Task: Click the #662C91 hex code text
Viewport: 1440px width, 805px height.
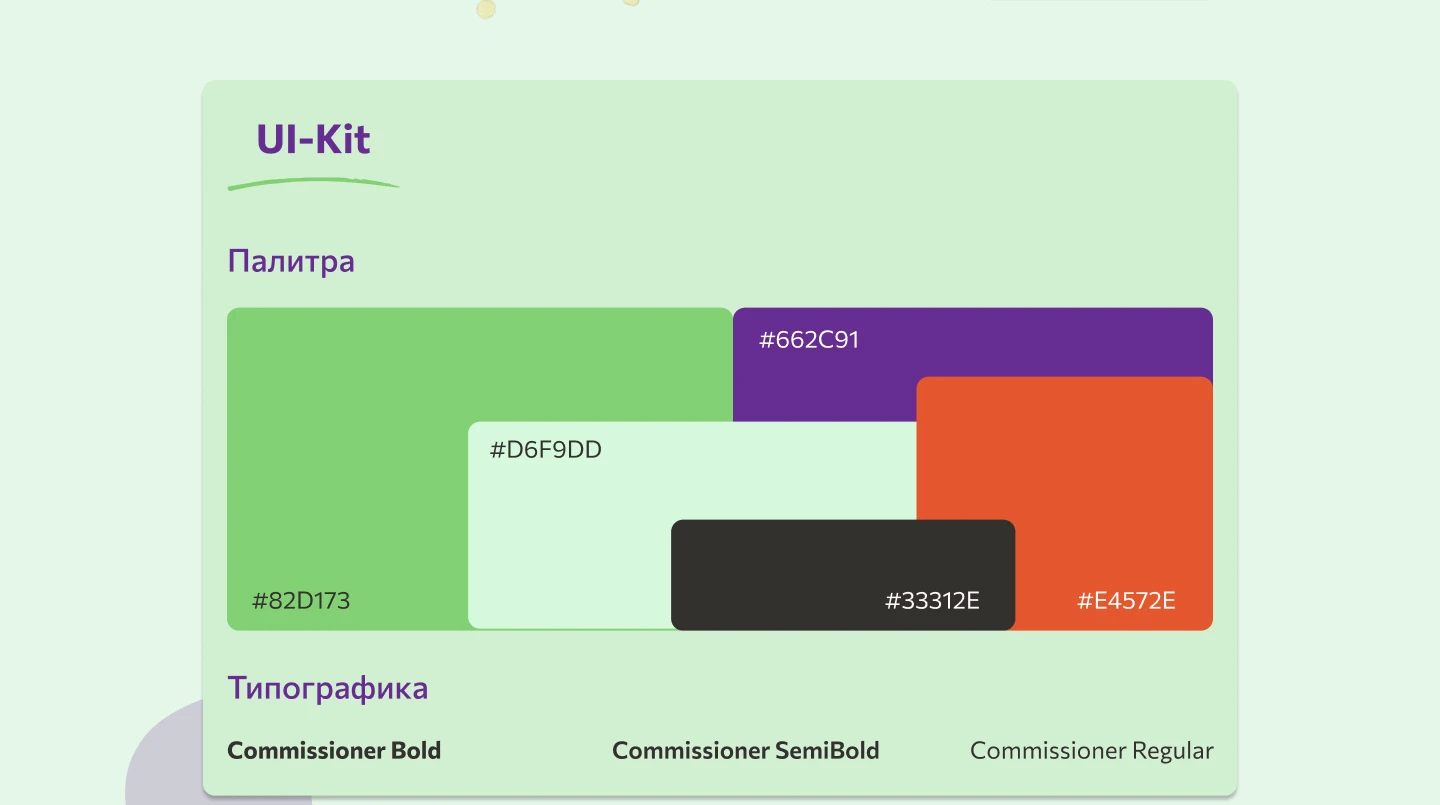Action: tap(809, 340)
